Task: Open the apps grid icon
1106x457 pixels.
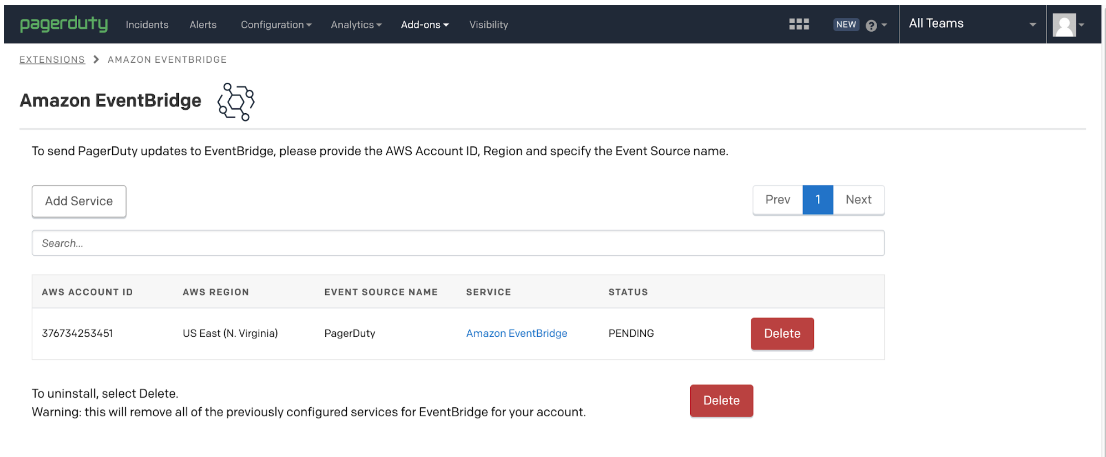Action: point(798,24)
